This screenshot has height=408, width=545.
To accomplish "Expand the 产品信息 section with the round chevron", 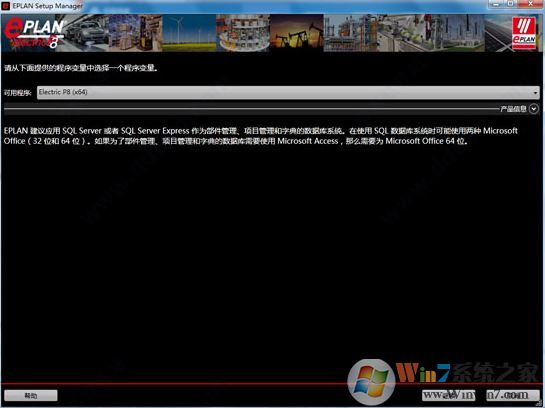I will click(x=534, y=109).
